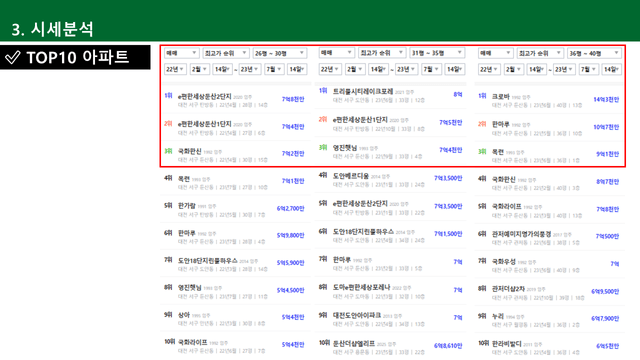The width and height of the screenshot is (640, 360).
Task: Click the TOP10 아파트 heading label
Action: (78, 57)
